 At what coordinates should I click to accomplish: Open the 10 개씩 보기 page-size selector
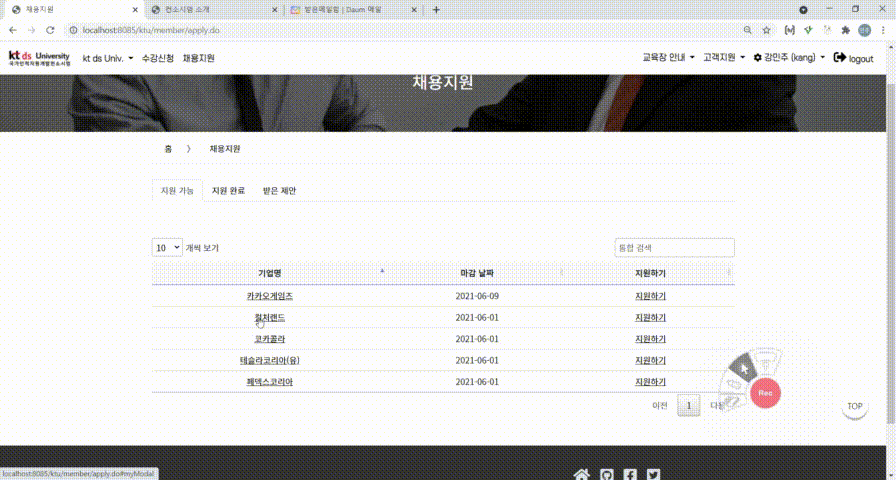coord(167,247)
